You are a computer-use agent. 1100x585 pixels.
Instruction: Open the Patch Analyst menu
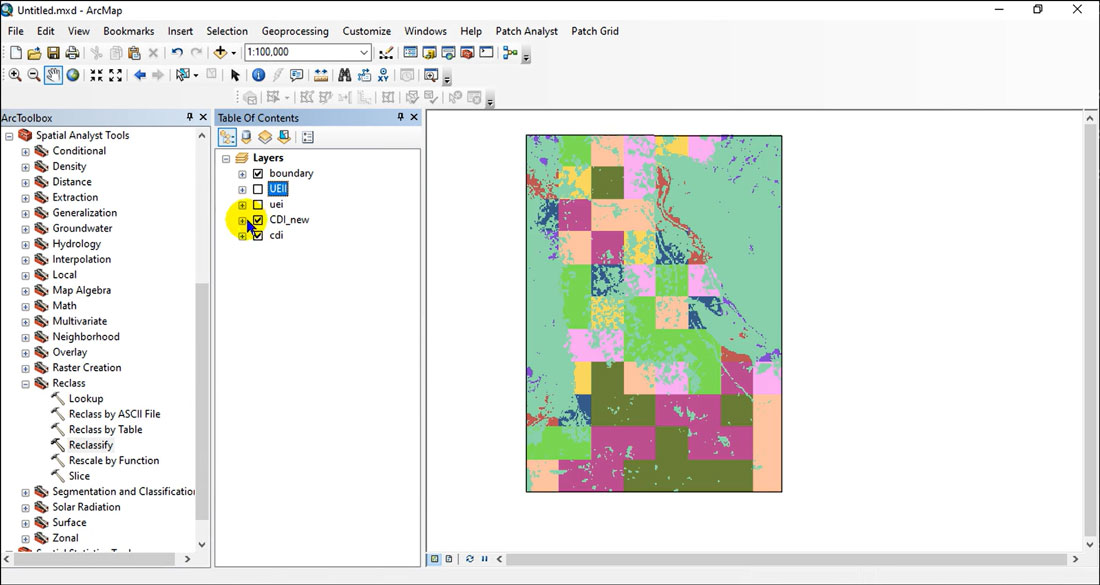point(527,31)
